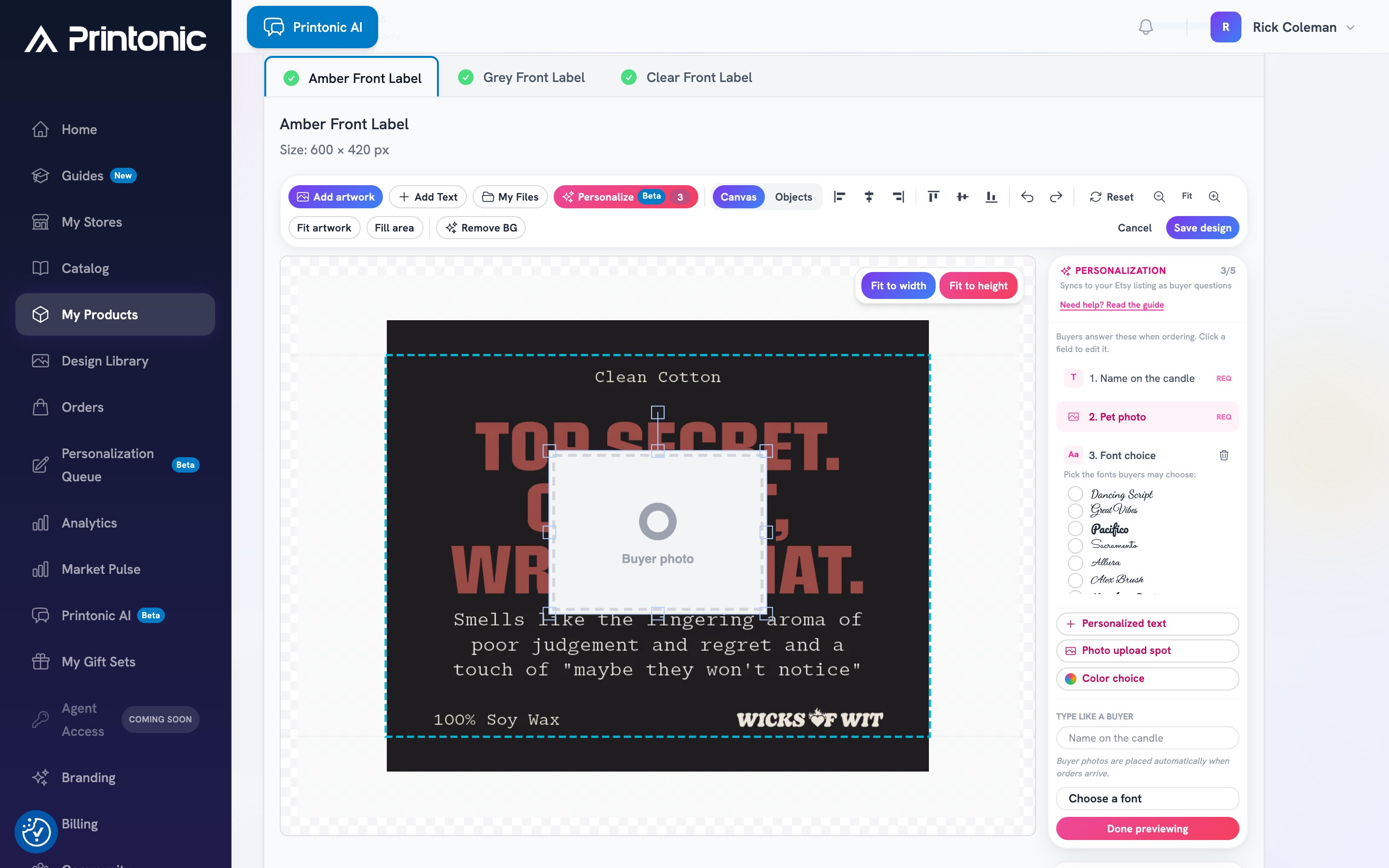The width and height of the screenshot is (1389, 868).
Task: Toggle the Personalize Beta panel
Action: 626,197
